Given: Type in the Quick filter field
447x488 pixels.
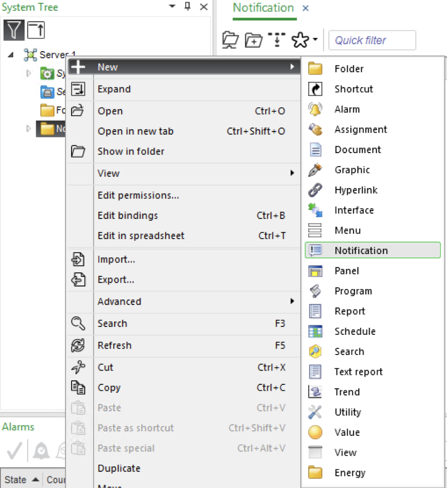Looking at the screenshot, I should [372, 40].
